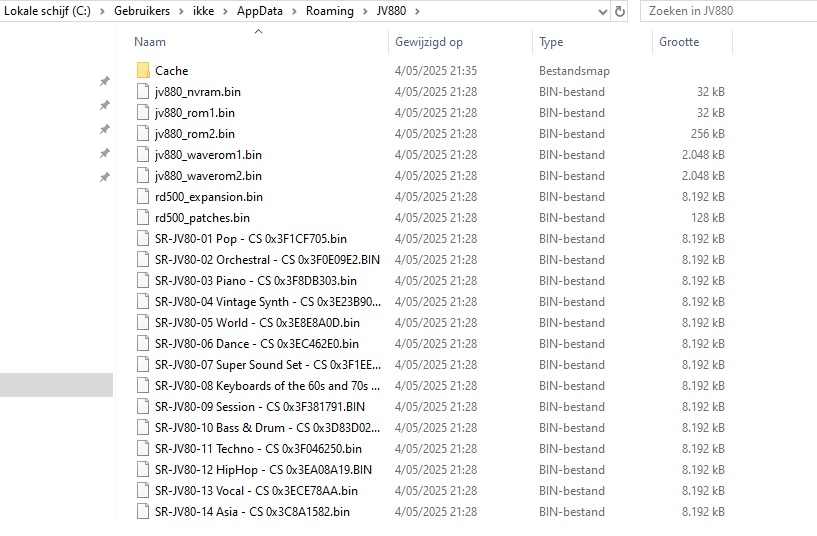Viewport: 817px width, 536px height.
Task: Select the rd500_expansion.bin file icon
Action: pyautogui.click(x=143, y=196)
